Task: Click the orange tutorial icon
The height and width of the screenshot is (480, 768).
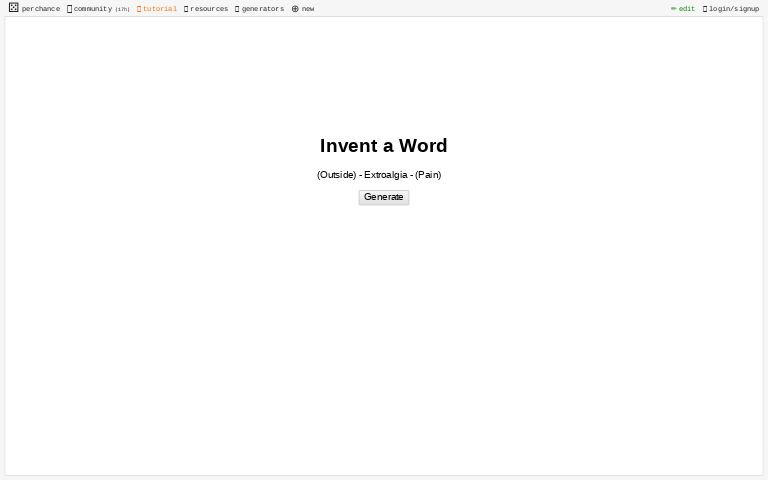Action: tap(139, 9)
